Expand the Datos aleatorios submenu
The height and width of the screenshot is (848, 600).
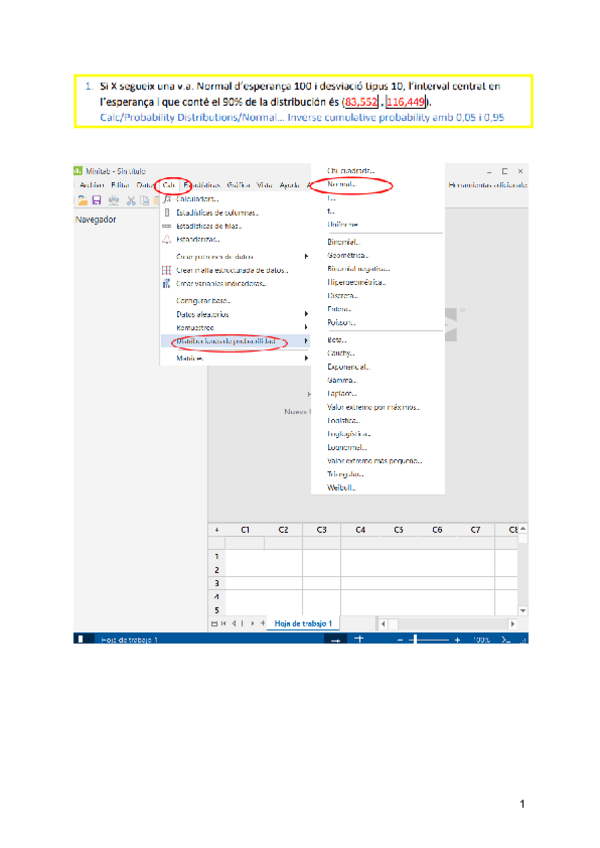(306, 314)
